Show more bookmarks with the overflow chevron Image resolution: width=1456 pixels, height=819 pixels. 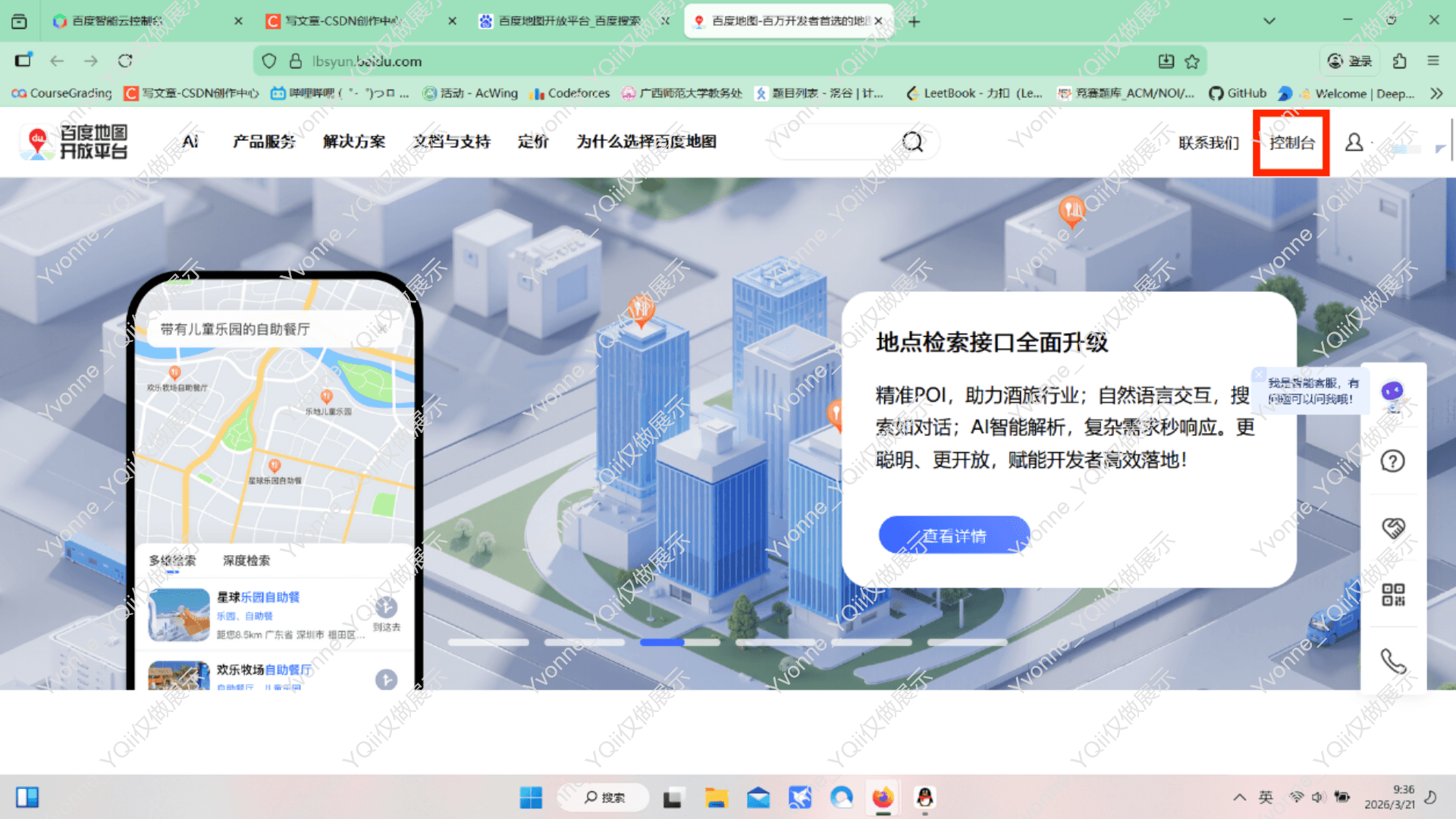[x=1436, y=93]
